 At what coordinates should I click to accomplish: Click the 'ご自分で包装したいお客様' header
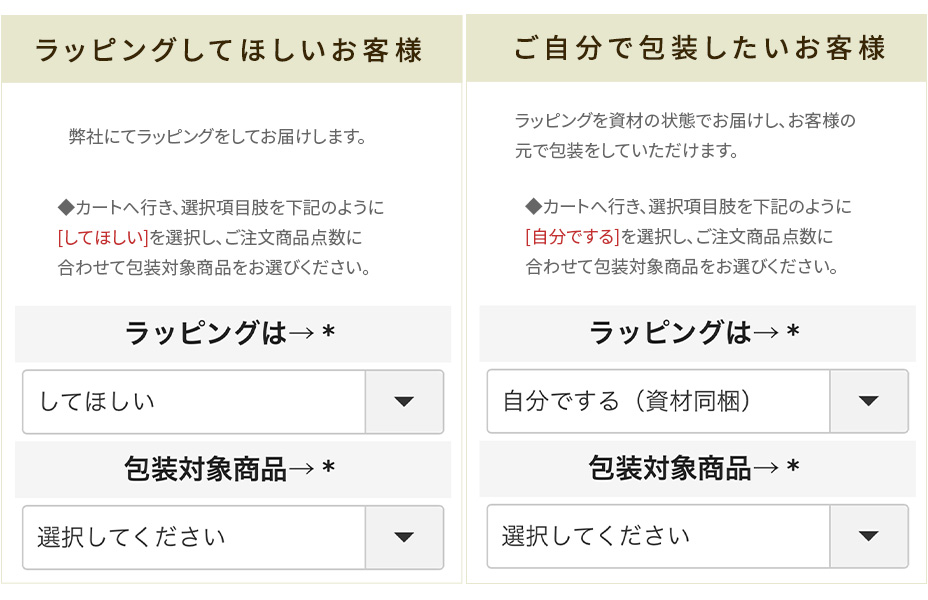coord(699,48)
